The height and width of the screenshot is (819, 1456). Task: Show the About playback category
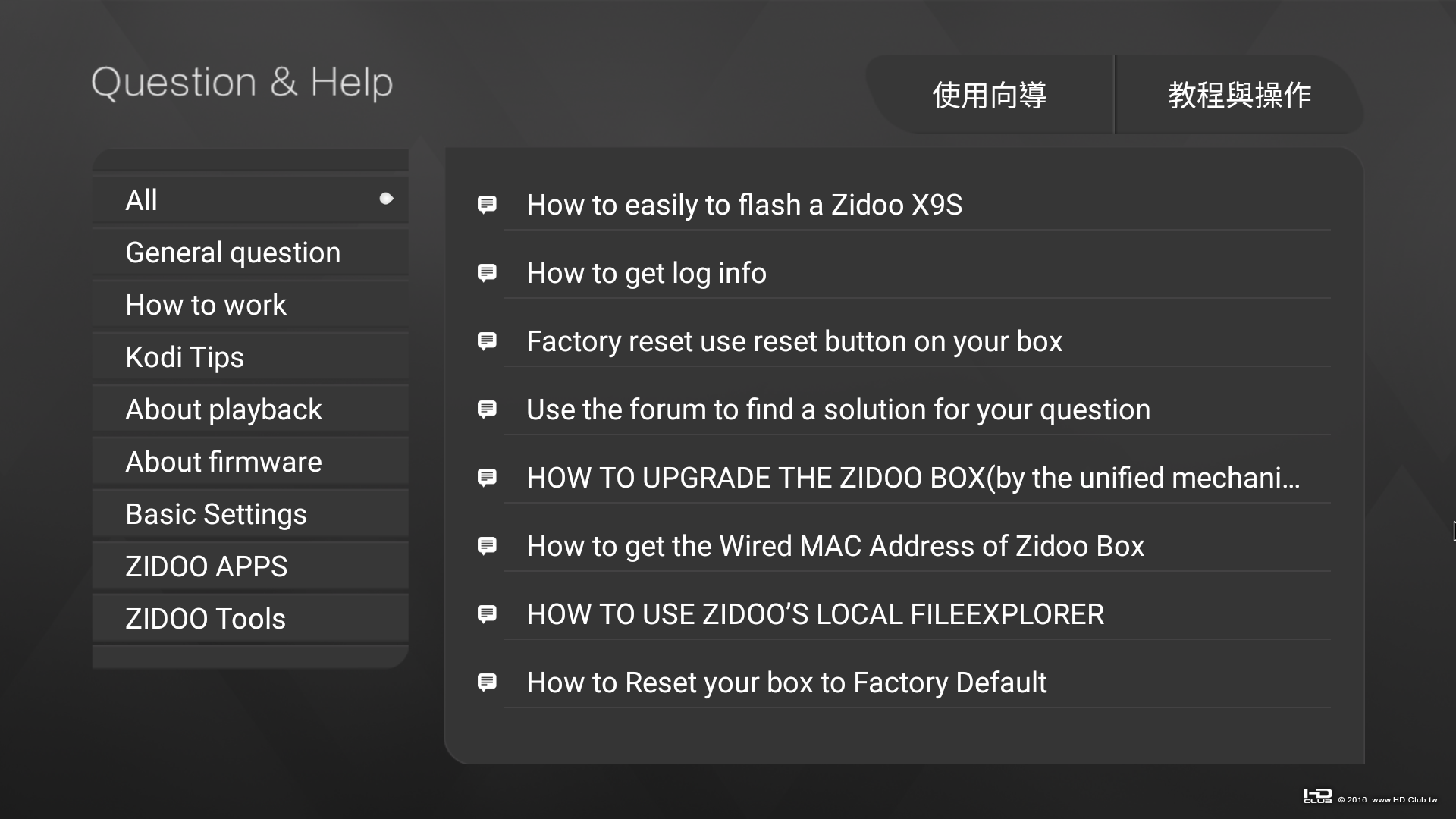[224, 409]
